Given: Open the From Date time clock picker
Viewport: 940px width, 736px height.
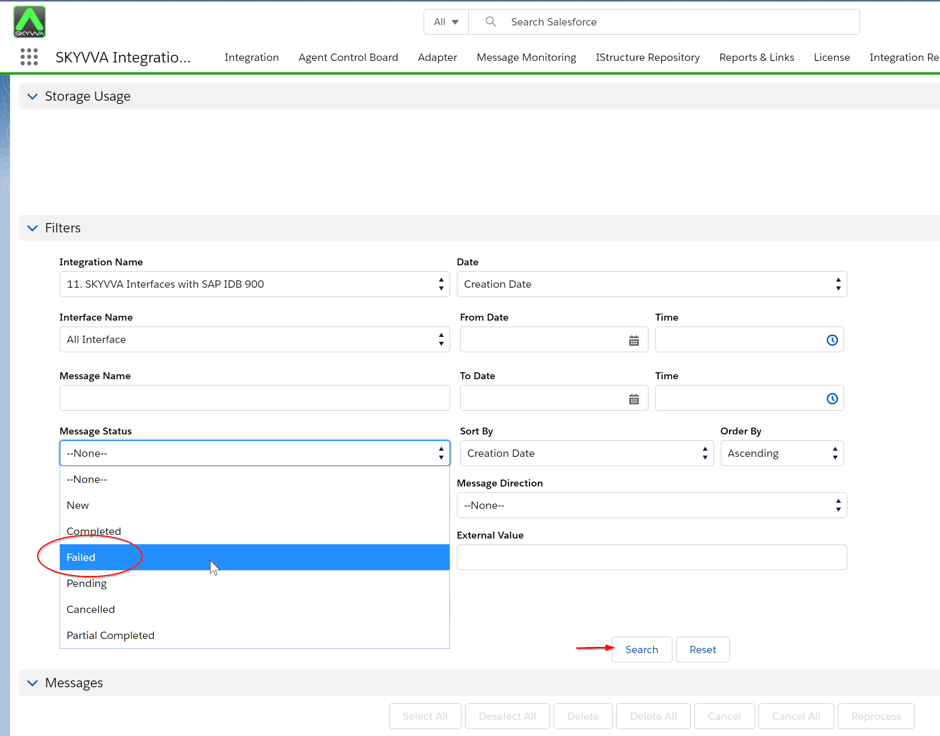Looking at the screenshot, I should [x=831, y=341].
